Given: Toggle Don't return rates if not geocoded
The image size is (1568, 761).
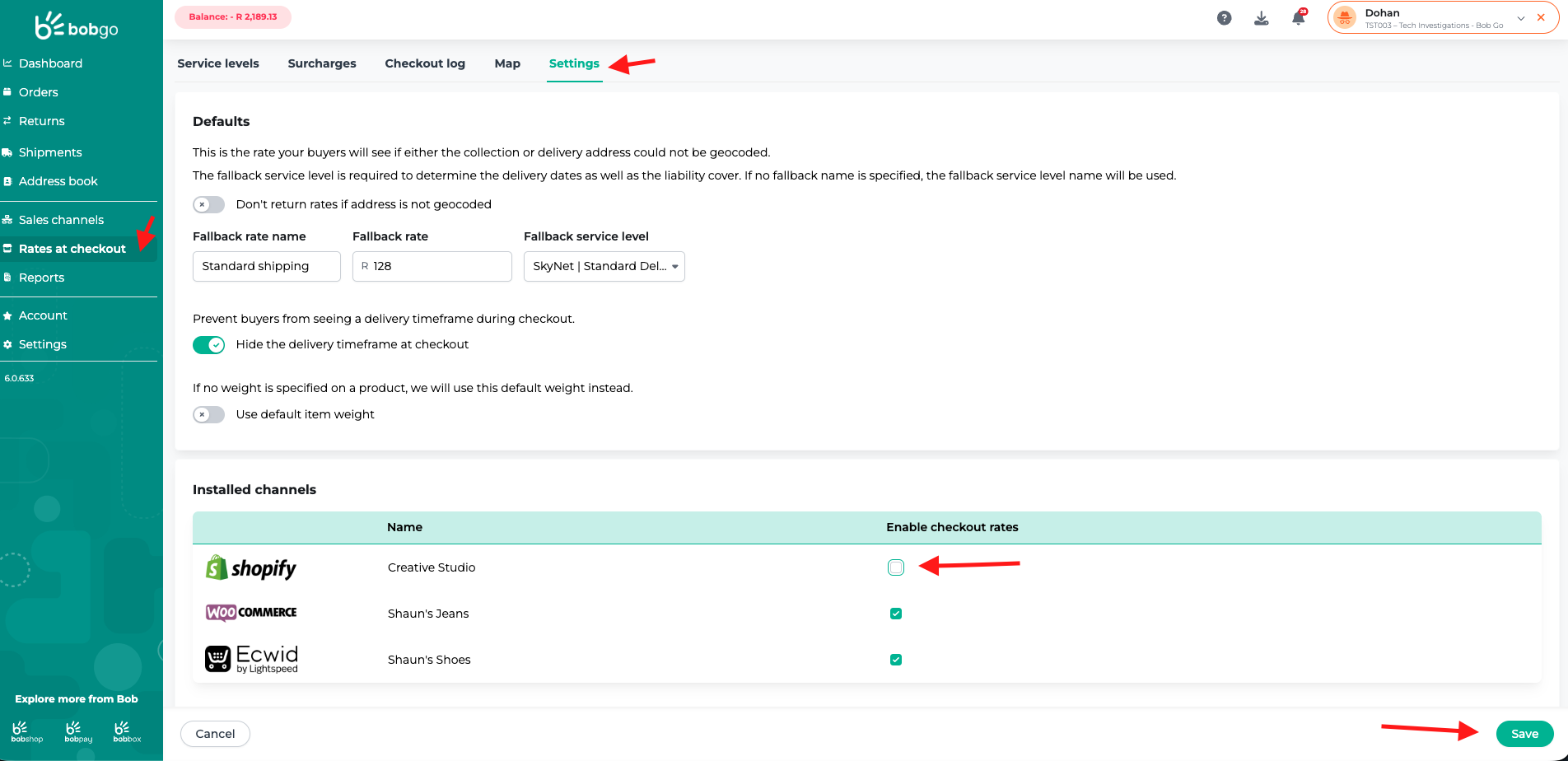Looking at the screenshot, I should [209, 204].
